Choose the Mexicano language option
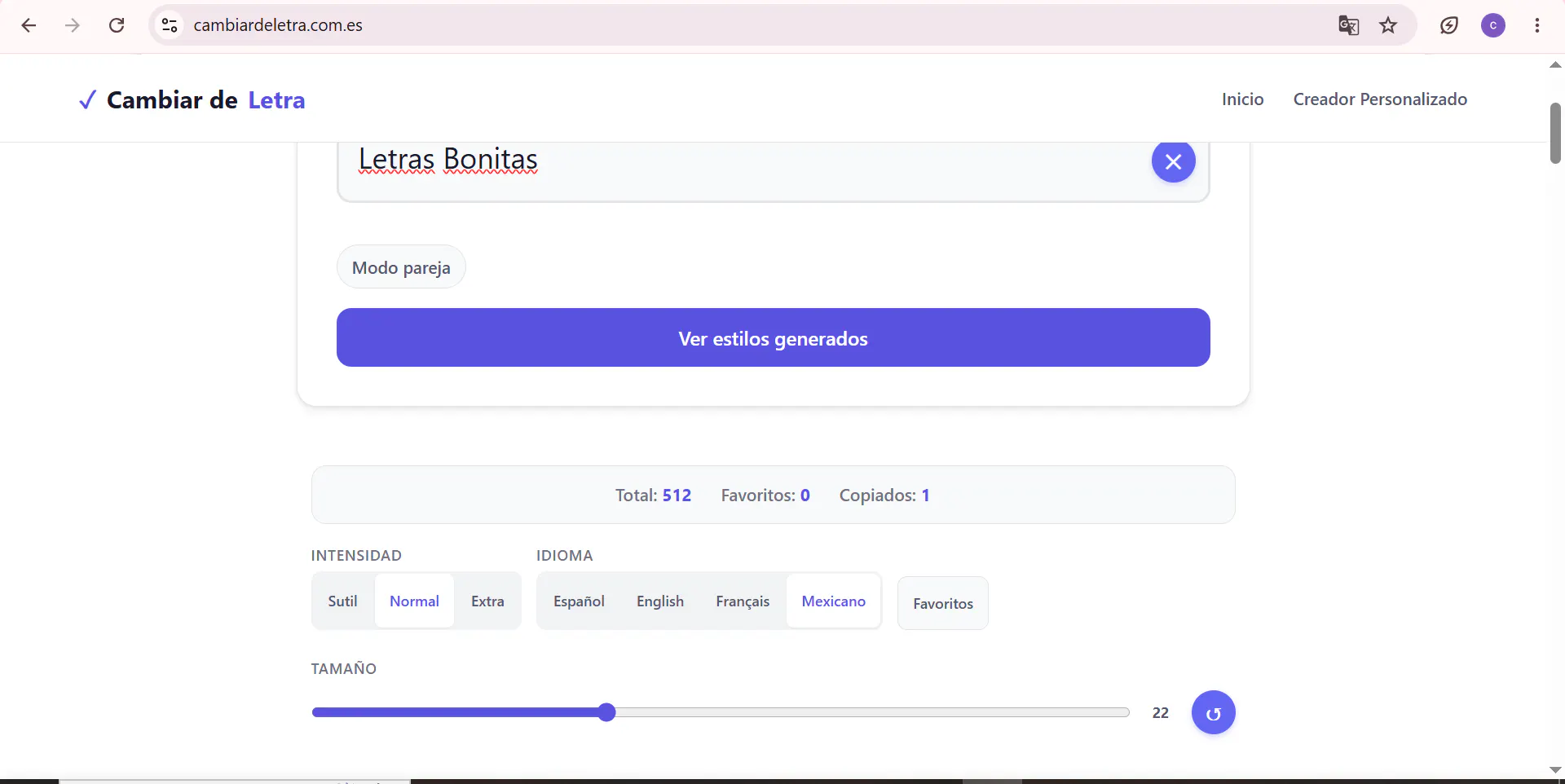This screenshot has height=784, width=1565. [x=833, y=601]
